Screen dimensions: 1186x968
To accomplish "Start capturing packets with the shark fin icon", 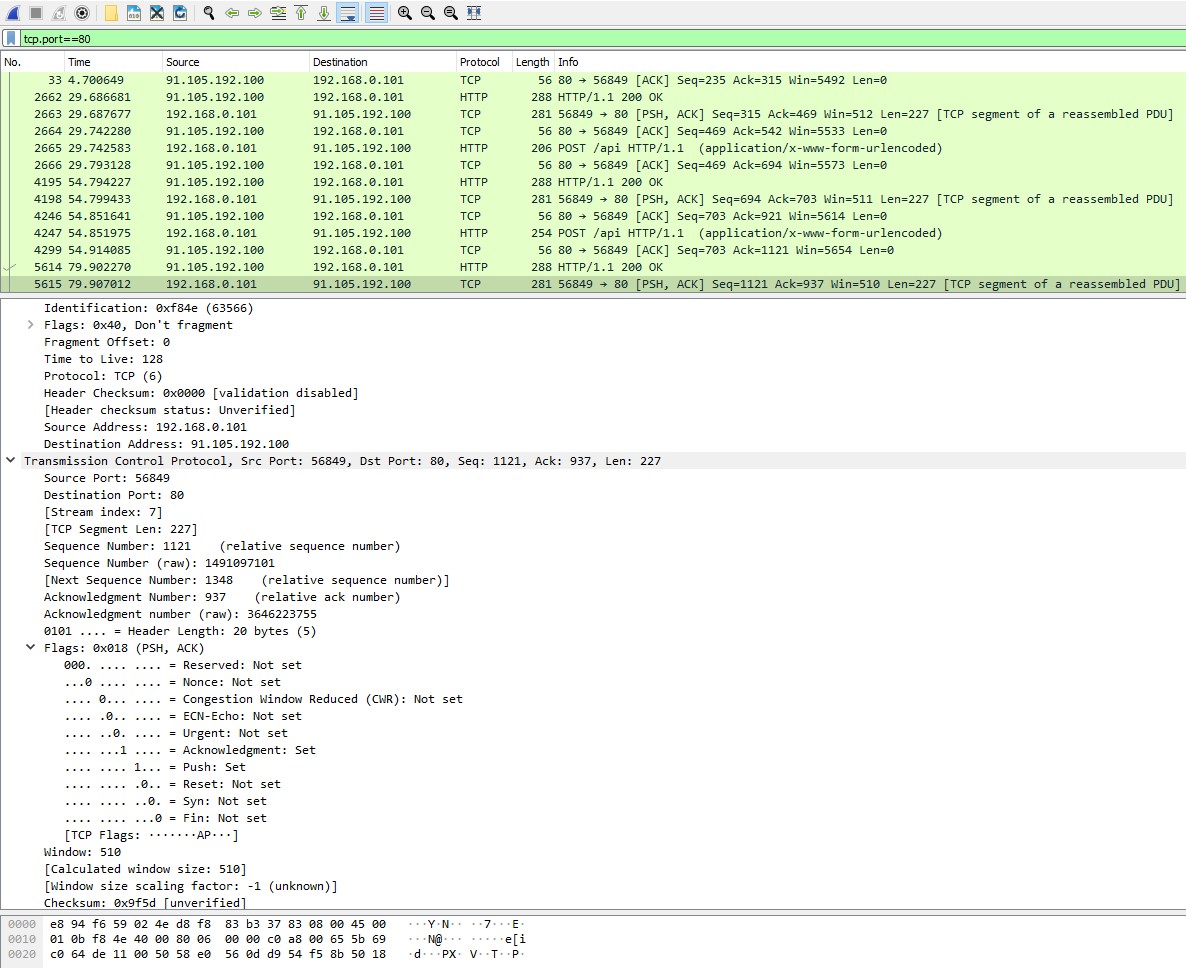I will click(13, 13).
